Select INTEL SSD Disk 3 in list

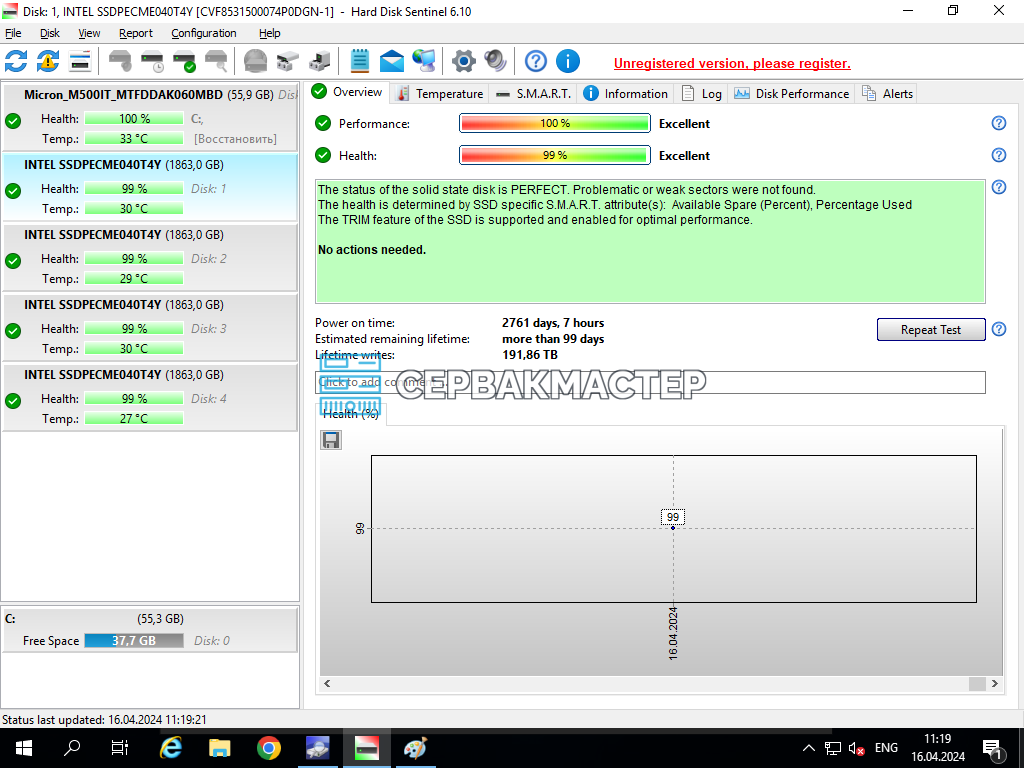point(150,327)
